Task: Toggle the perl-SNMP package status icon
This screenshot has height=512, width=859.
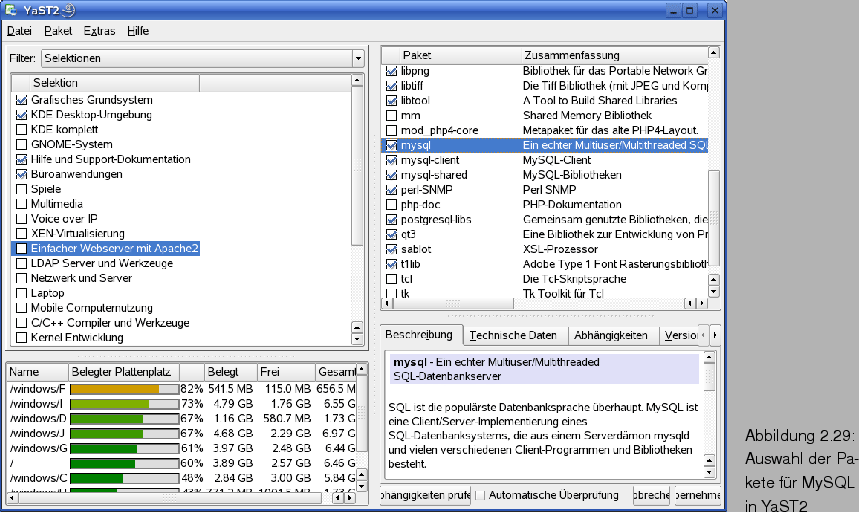Action: 391,190
